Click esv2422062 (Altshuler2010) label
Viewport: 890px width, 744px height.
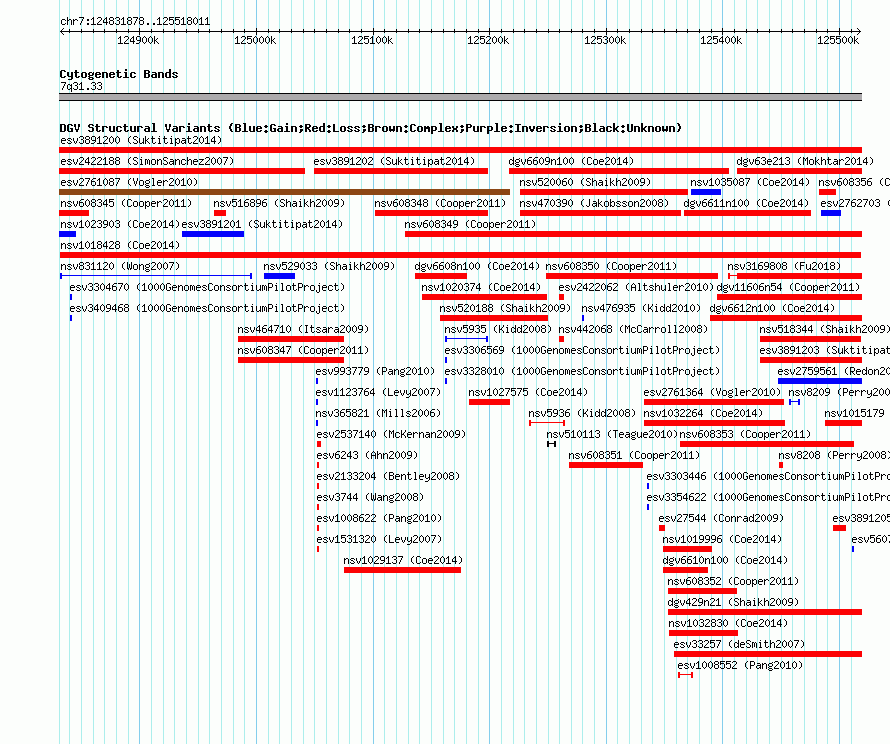coord(636,287)
